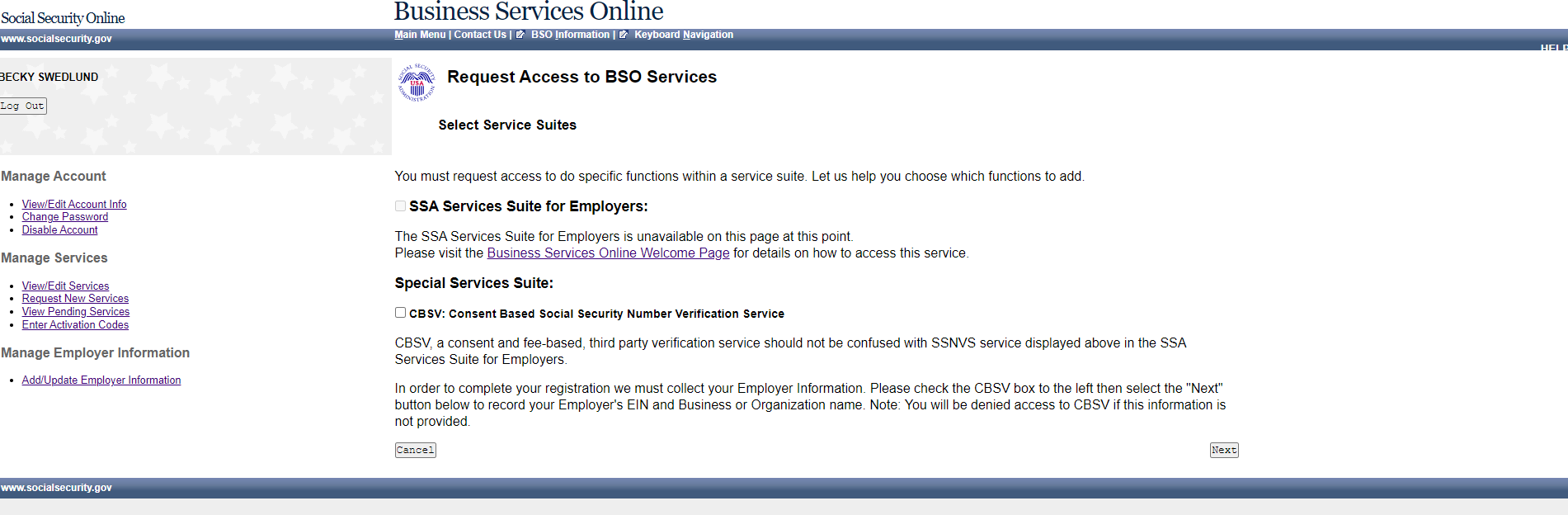Click the Log Out button

point(22,106)
